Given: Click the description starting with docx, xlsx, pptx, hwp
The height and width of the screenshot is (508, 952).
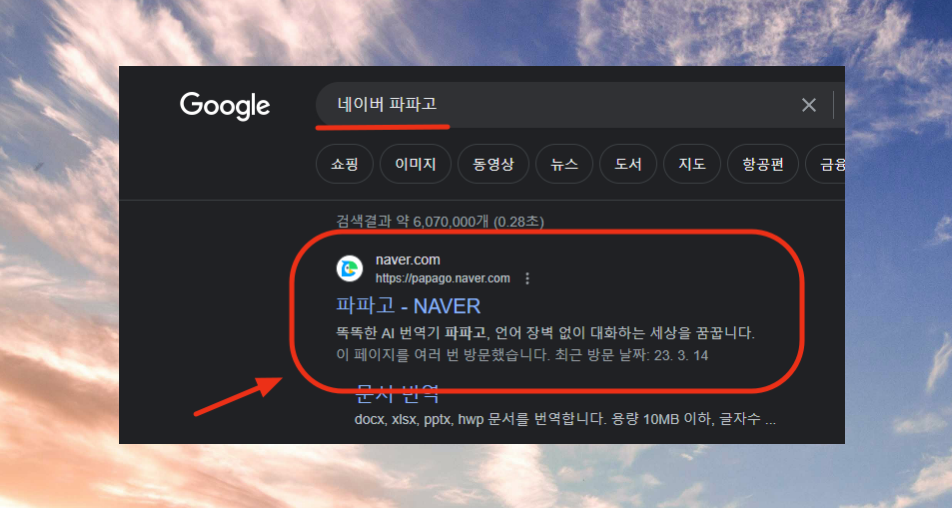Looking at the screenshot, I should pos(565,419).
